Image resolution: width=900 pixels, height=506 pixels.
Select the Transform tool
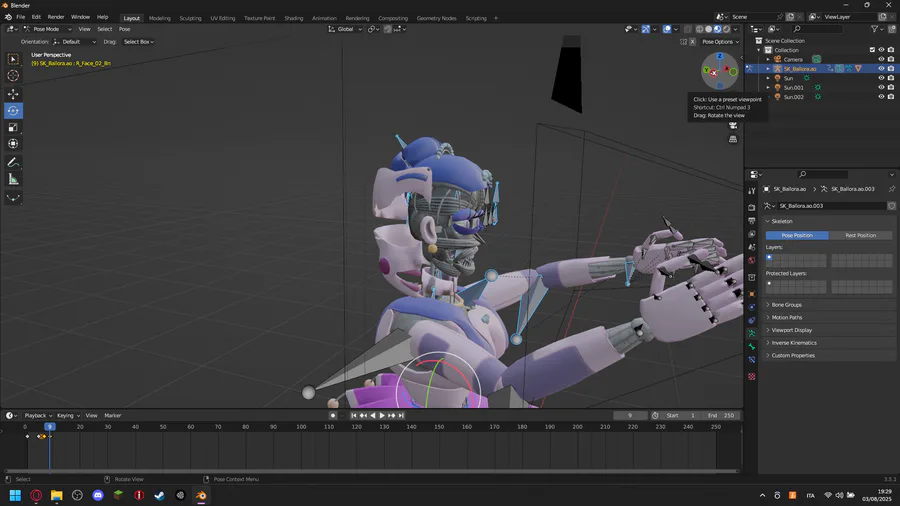(13, 144)
